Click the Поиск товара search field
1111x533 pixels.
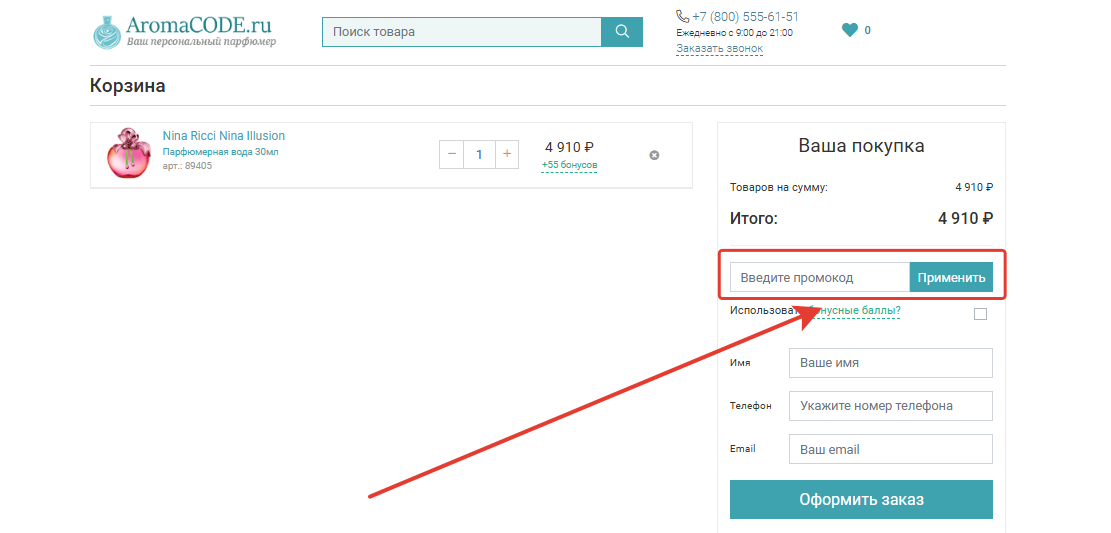(461, 32)
